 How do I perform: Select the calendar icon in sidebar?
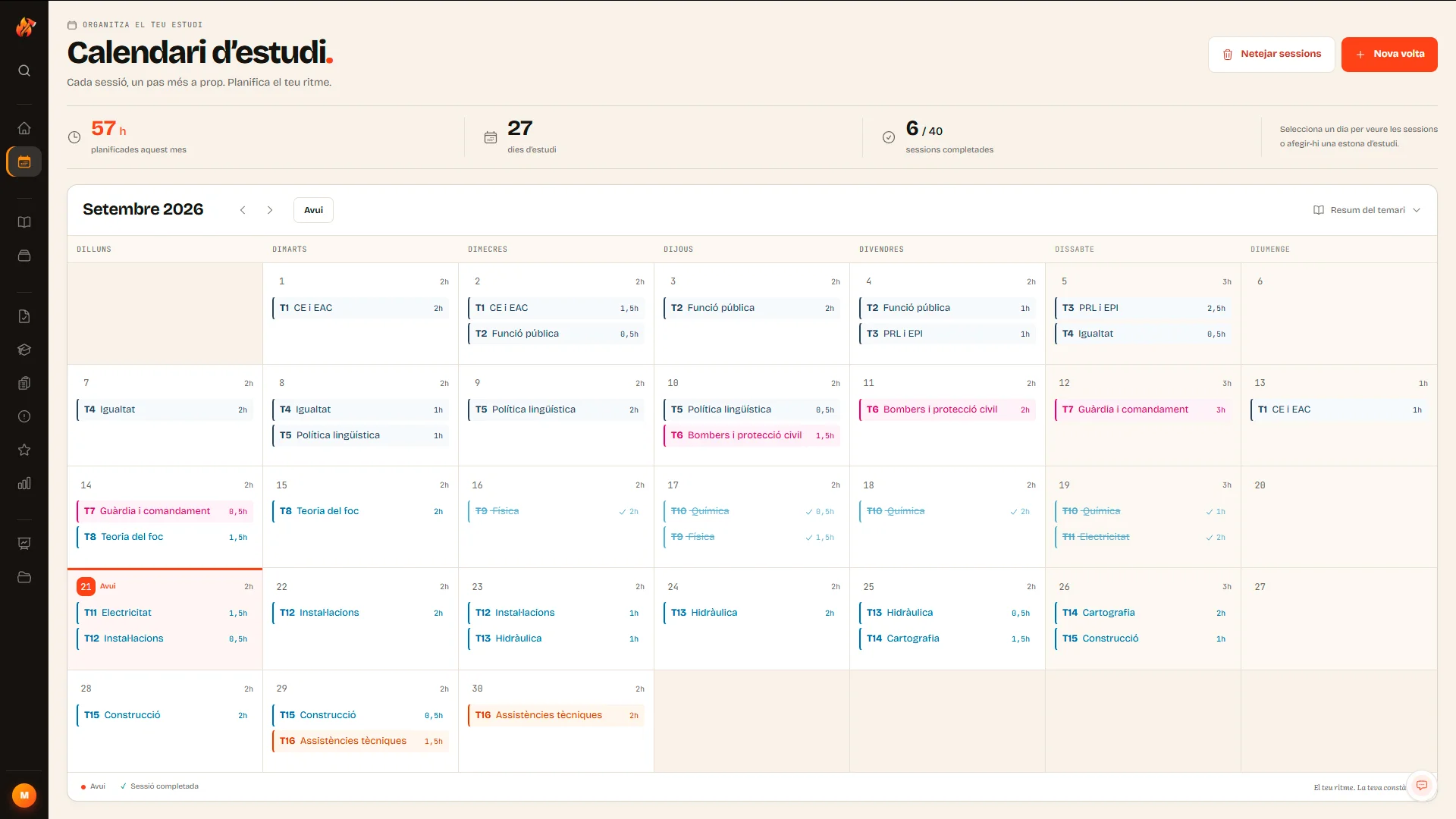coord(24,162)
